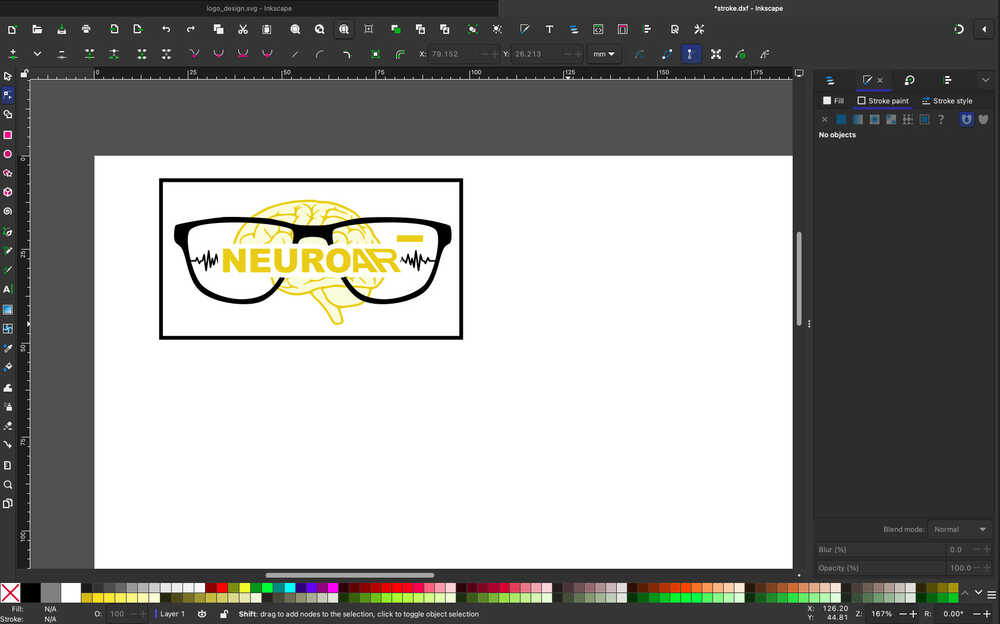Redo the last undone action
Image resolution: width=1000 pixels, height=624 pixels.
tap(191, 29)
